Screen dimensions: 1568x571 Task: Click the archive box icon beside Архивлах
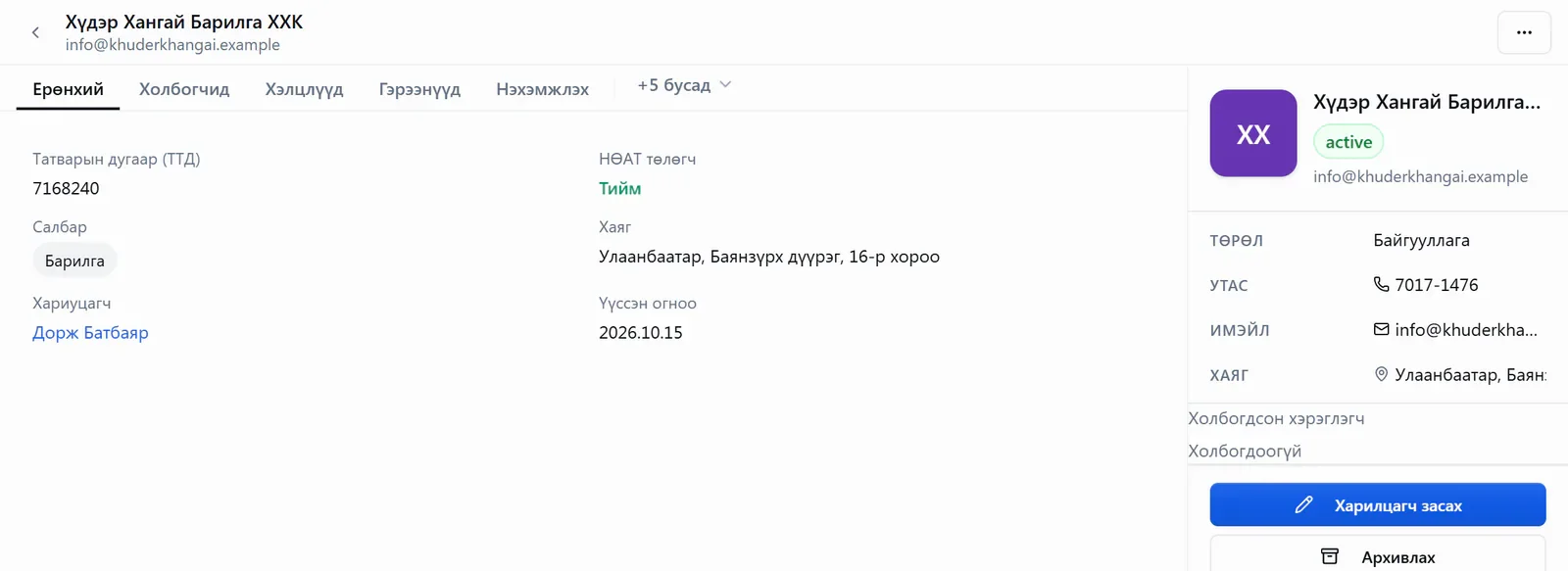(x=1330, y=556)
